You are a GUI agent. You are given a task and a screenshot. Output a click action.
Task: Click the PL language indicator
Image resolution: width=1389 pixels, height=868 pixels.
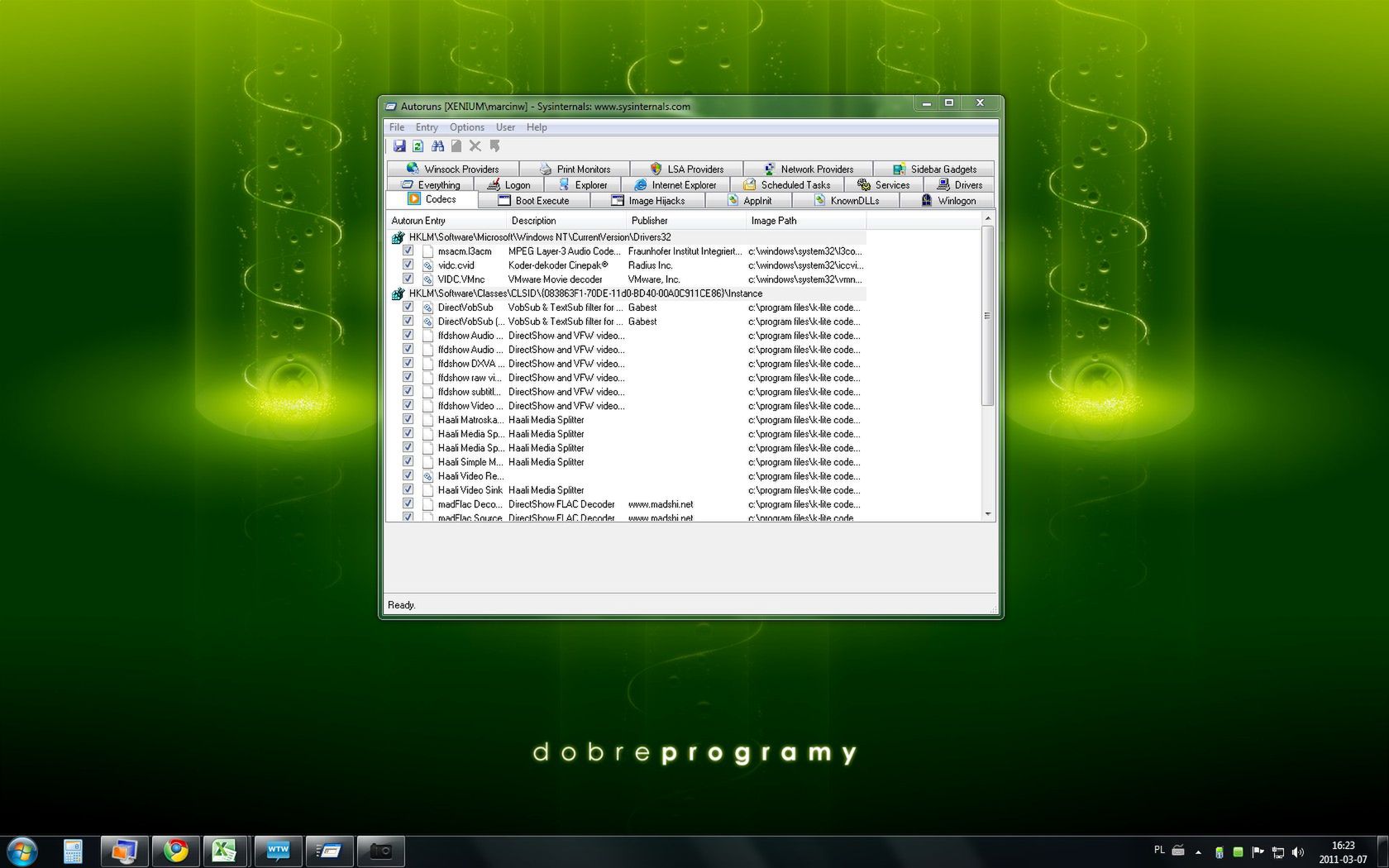pyautogui.click(x=1159, y=851)
